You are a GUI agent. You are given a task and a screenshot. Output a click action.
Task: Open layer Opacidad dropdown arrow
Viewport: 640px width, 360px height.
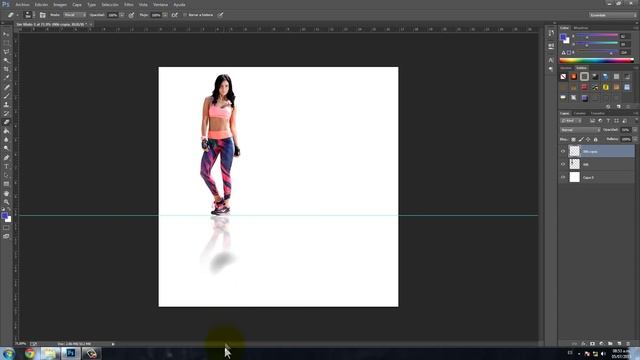[635, 130]
